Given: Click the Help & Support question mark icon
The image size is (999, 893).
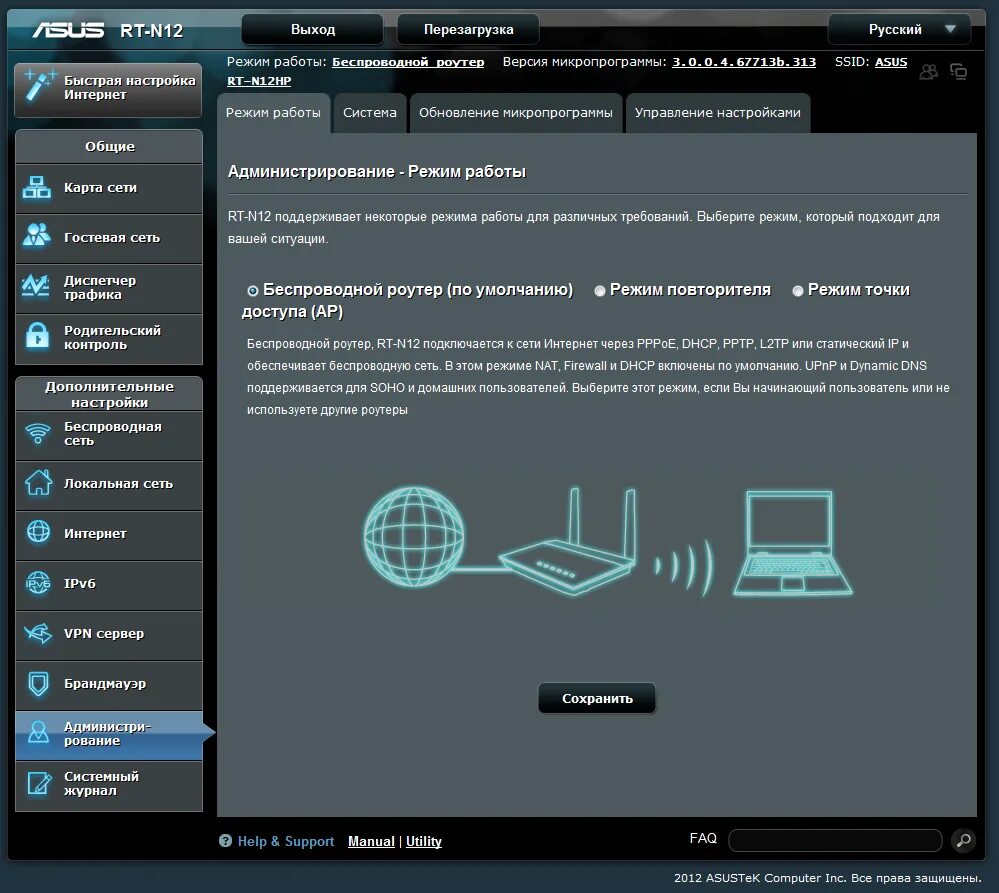Looking at the screenshot, I should 226,841.
